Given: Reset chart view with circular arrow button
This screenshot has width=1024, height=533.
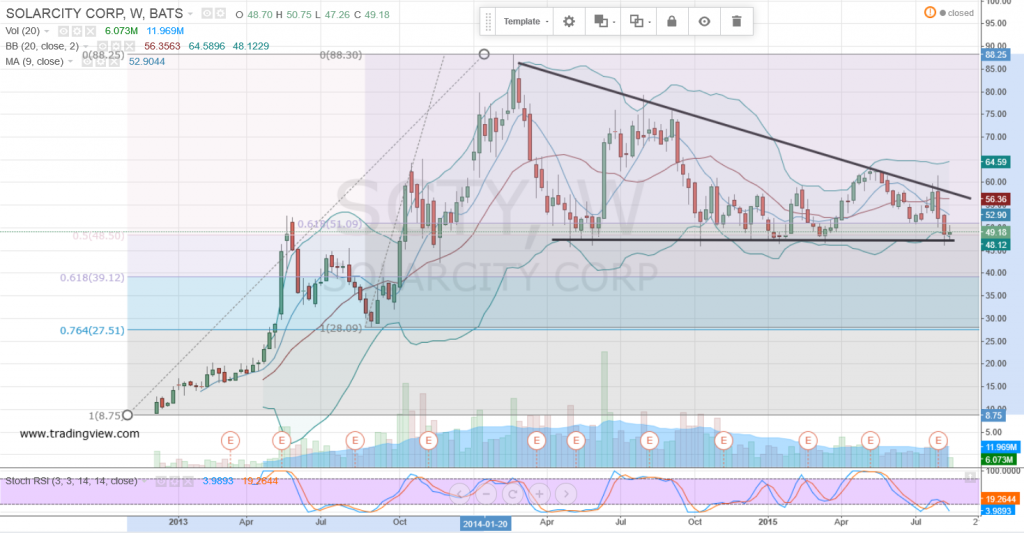Looking at the screenshot, I should [x=513, y=494].
